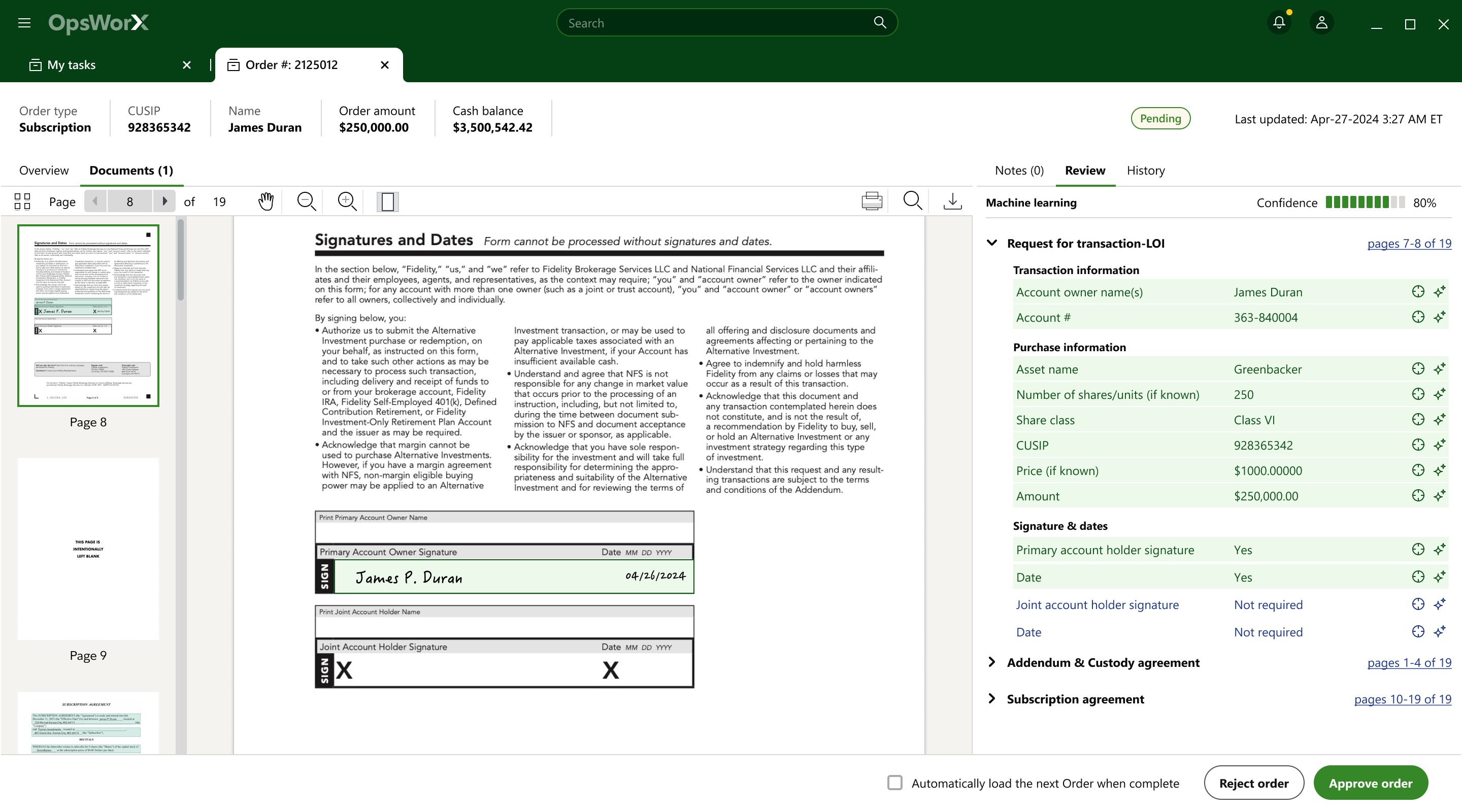
Task: Expand Subscription agreement section
Action: click(x=991, y=698)
